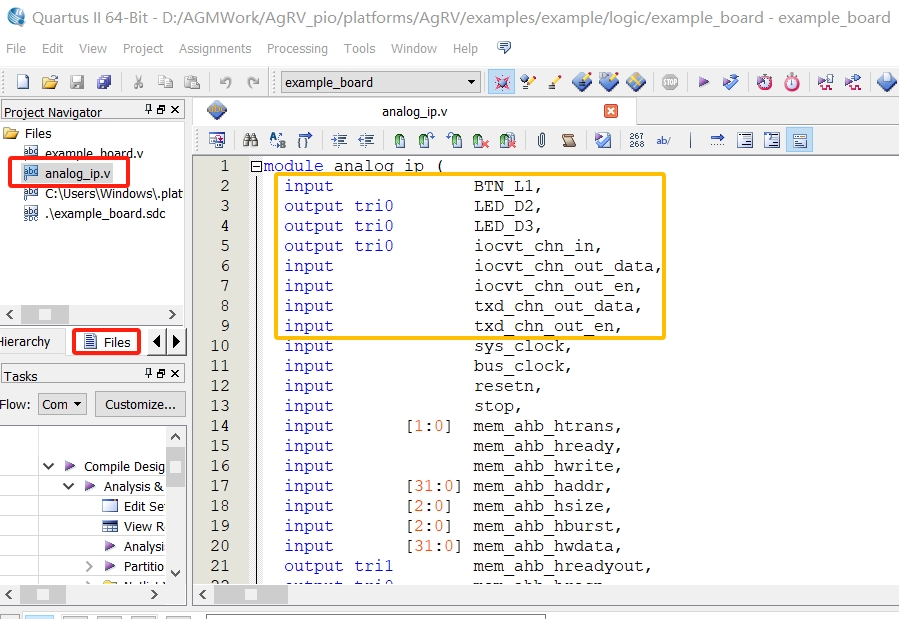The image size is (899, 619).
Task: Click the Redo arrow icon
Action: click(x=253, y=82)
